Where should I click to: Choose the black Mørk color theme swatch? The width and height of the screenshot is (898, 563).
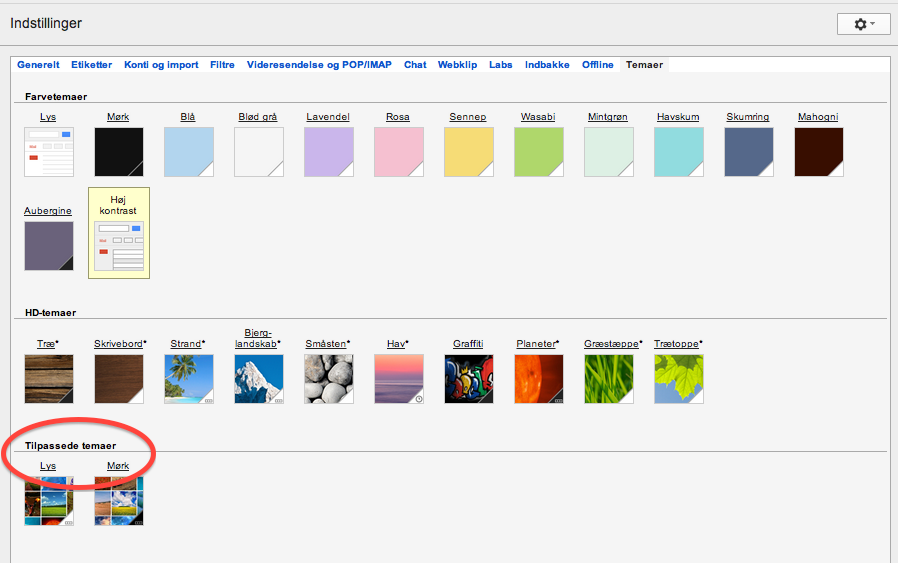pyautogui.click(x=118, y=152)
